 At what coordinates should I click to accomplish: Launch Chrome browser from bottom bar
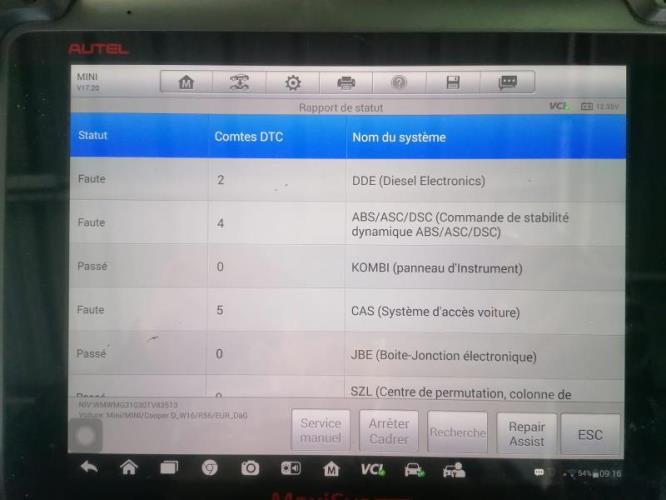point(210,468)
